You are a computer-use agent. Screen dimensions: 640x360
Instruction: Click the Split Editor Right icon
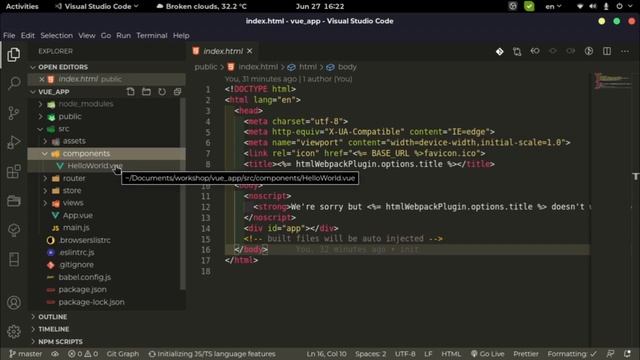pos(607,51)
